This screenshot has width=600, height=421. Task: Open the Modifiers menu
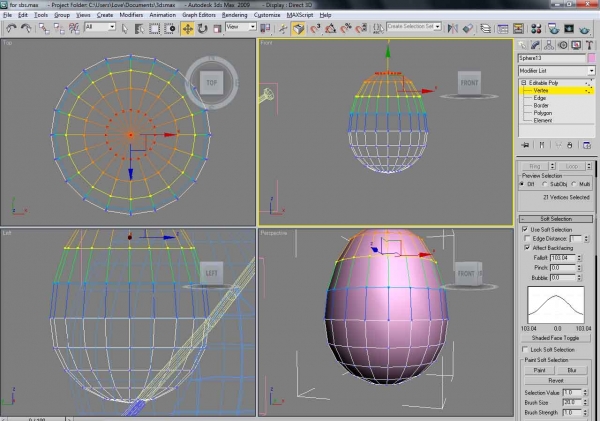[131, 15]
